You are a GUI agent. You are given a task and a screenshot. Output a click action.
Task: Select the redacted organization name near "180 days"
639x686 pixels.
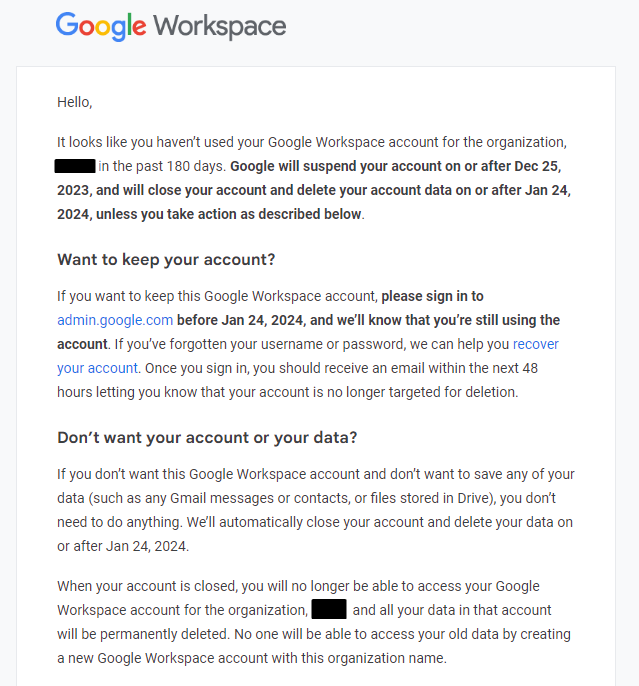click(75, 166)
